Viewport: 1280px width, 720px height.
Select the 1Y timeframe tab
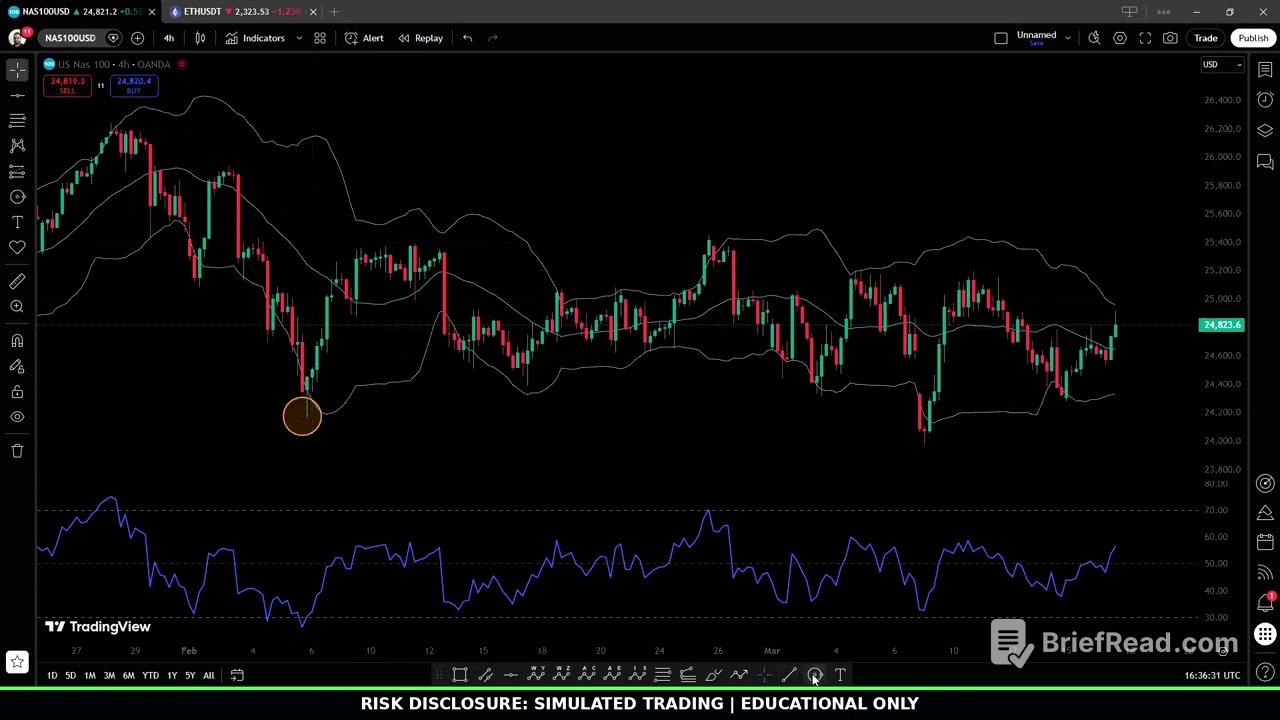pyautogui.click(x=171, y=675)
